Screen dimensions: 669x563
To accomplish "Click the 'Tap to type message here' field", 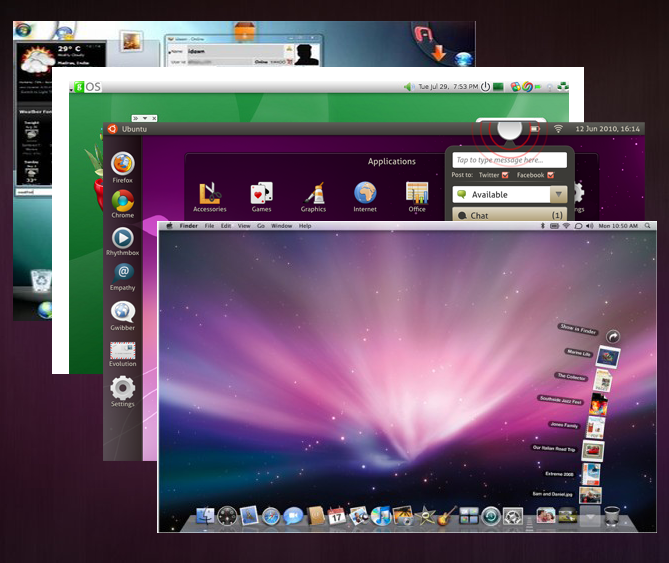I will point(509,160).
